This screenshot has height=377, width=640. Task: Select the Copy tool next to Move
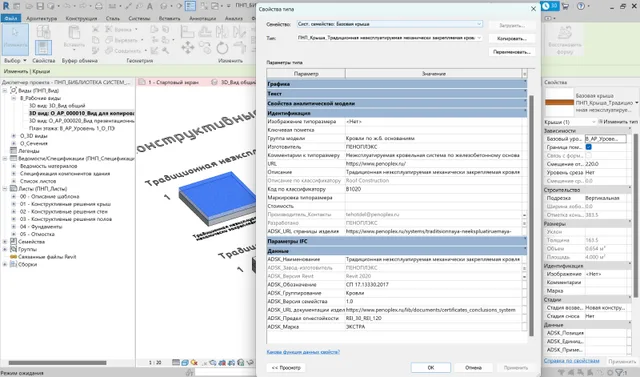pos(205,48)
